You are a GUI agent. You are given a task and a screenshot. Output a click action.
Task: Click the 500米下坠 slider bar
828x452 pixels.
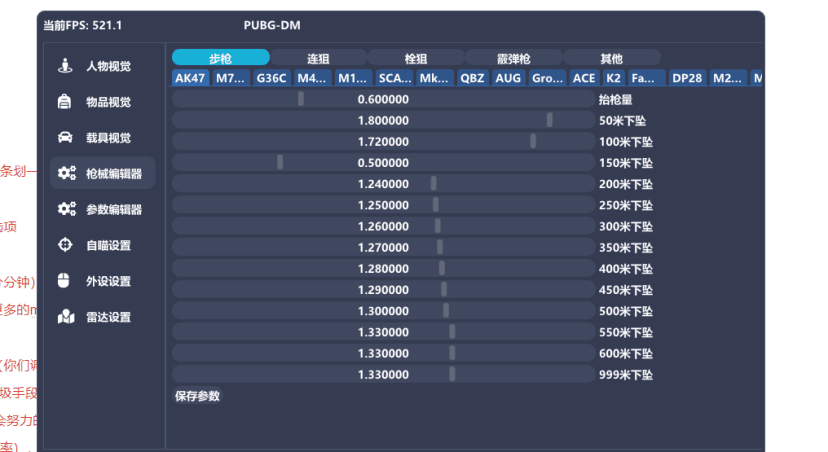coord(383,310)
